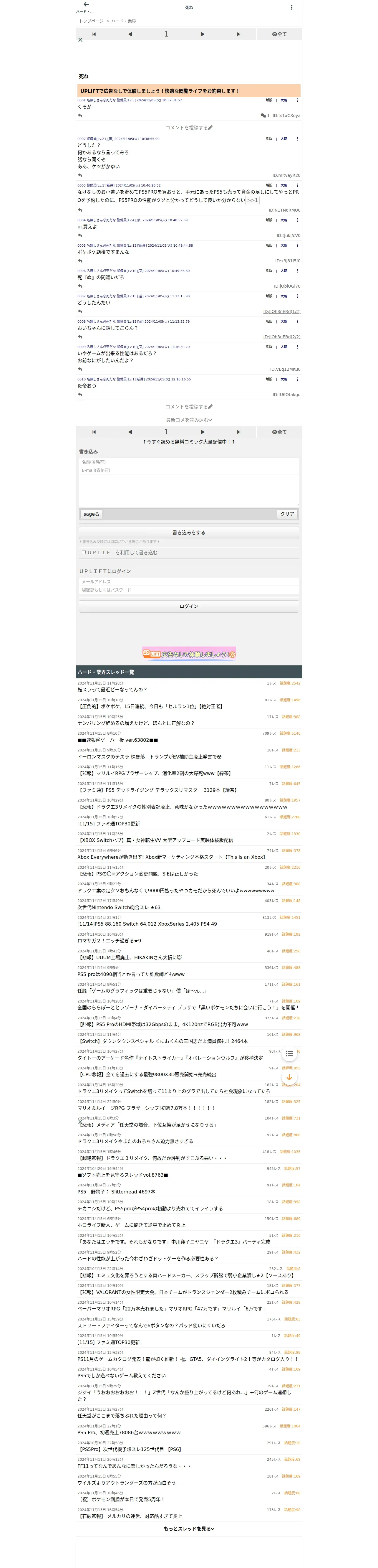This screenshot has width=378, height=1568.
Task: Click 'コメントを投稿する' under post 0001
Action: click(189, 128)
